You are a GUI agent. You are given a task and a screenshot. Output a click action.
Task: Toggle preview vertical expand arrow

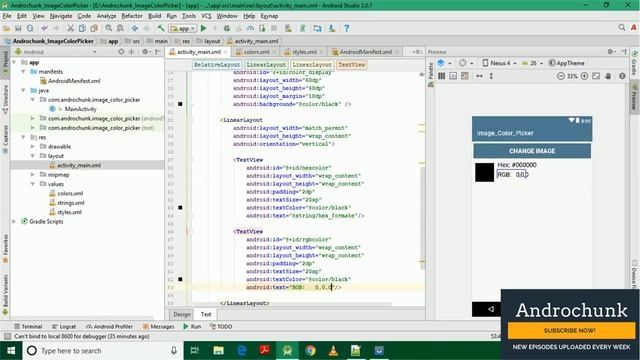click(491, 76)
